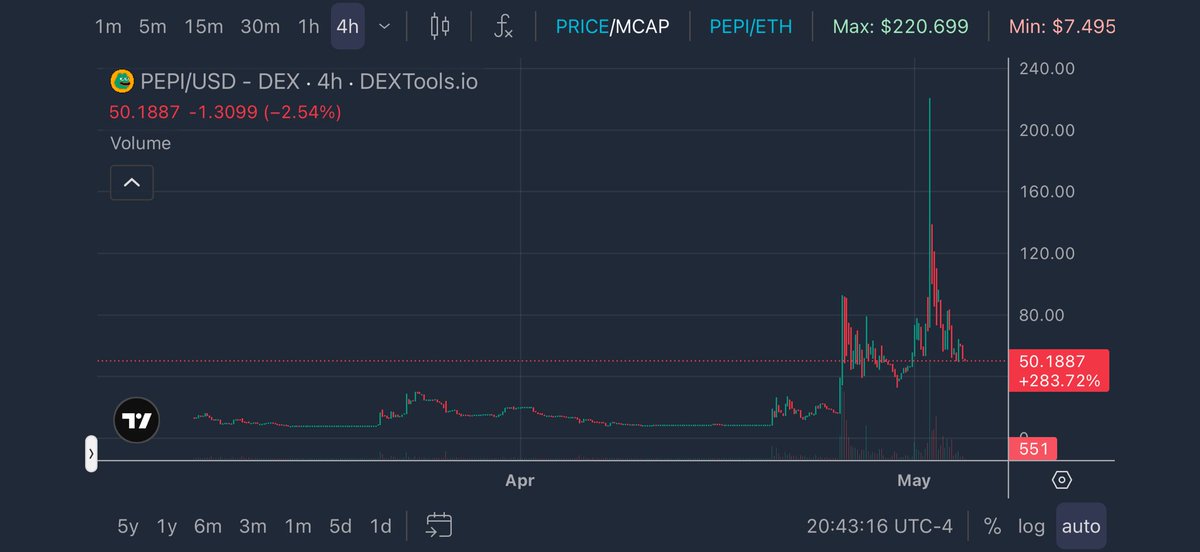Switch chart to MCAP mode
Screen dimensions: 1200x552
[642, 26]
